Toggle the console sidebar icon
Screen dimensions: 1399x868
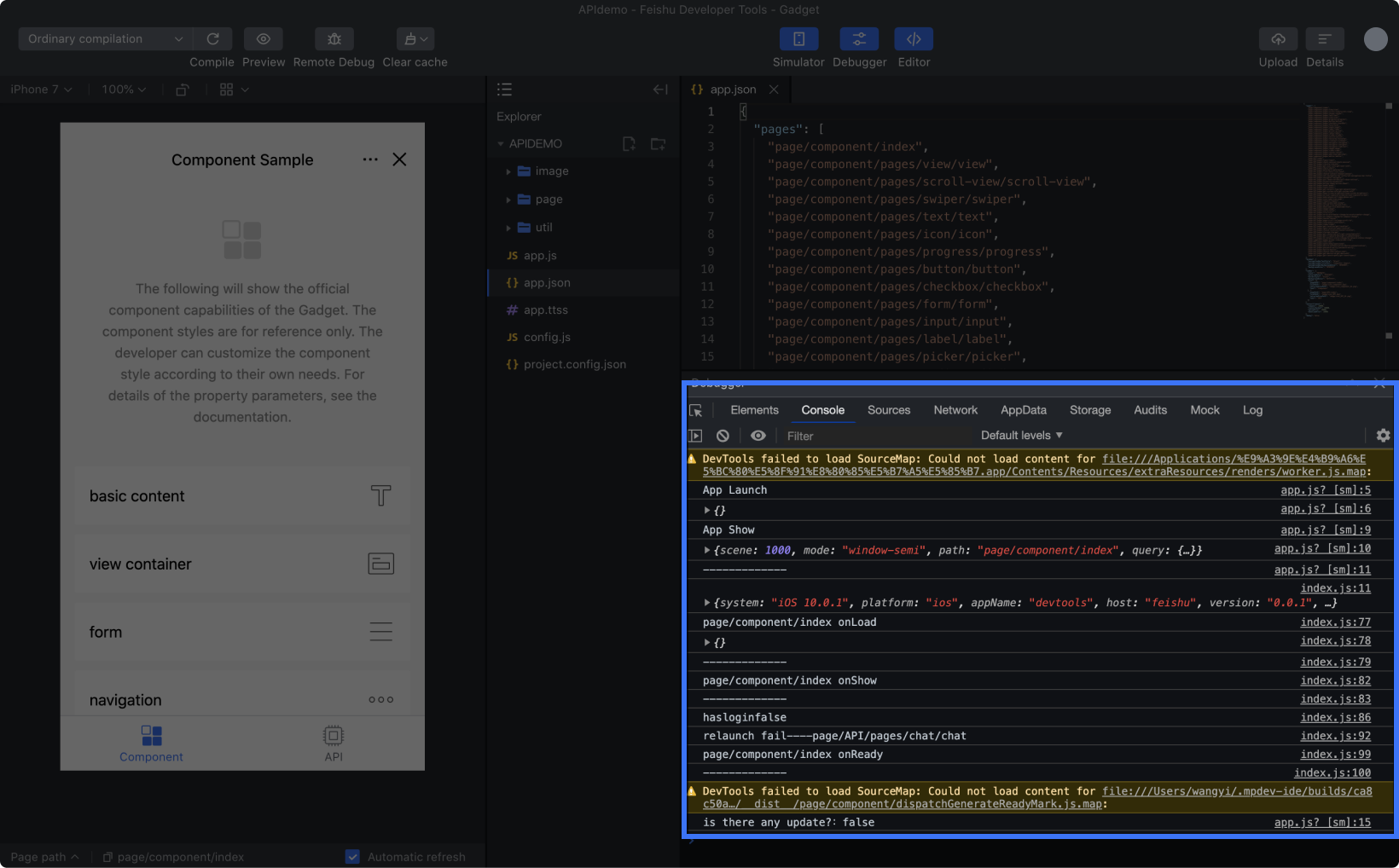tap(696, 436)
